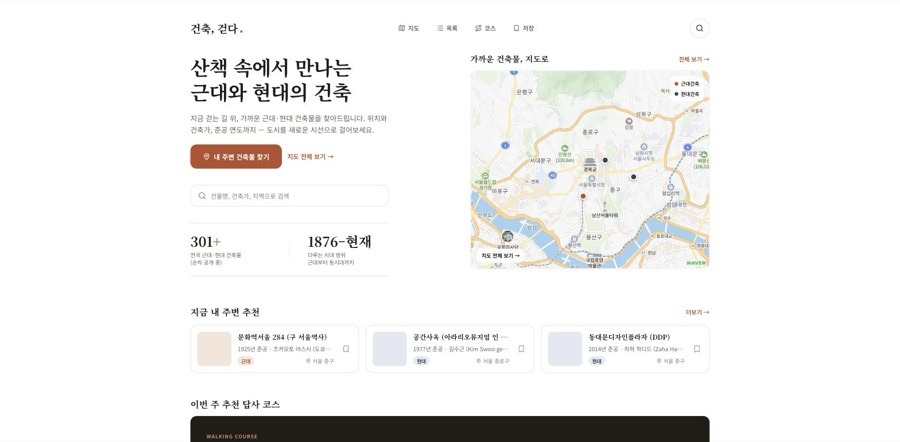Open the 공간사옥 card thumbnail

tap(390, 349)
